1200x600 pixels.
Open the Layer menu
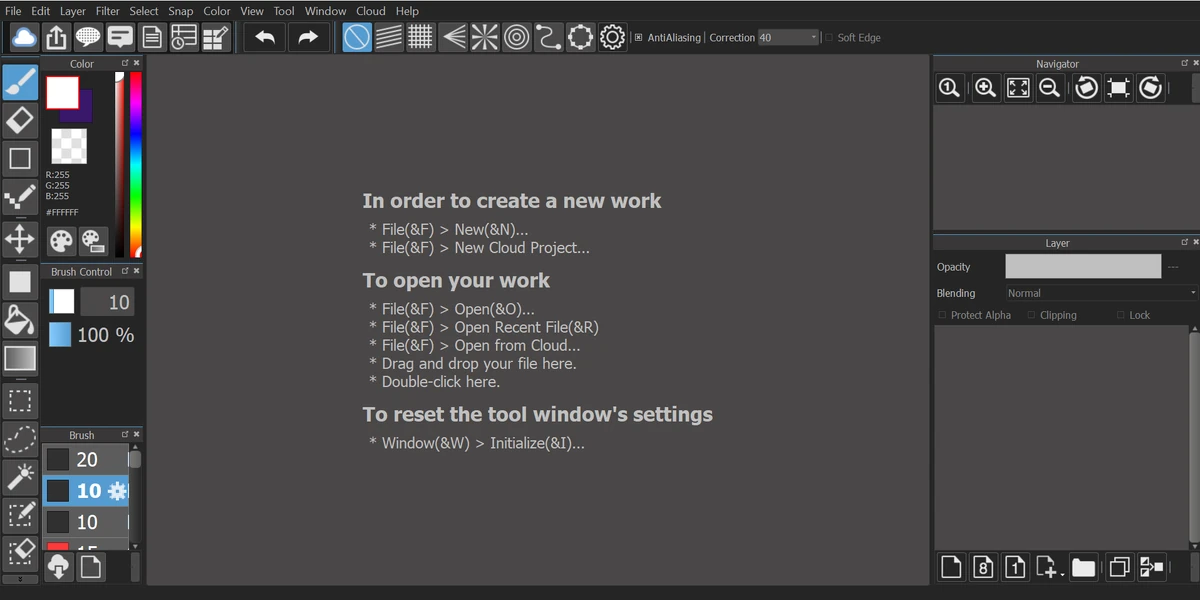click(x=73, y=11)
